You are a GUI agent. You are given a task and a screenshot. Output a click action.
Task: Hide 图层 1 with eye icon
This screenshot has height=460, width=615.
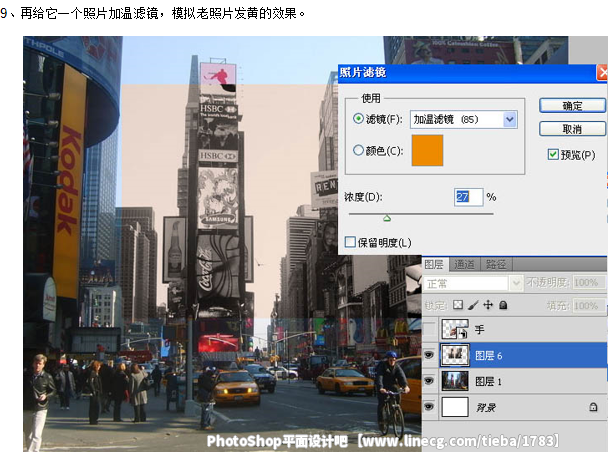click(429, 381)
